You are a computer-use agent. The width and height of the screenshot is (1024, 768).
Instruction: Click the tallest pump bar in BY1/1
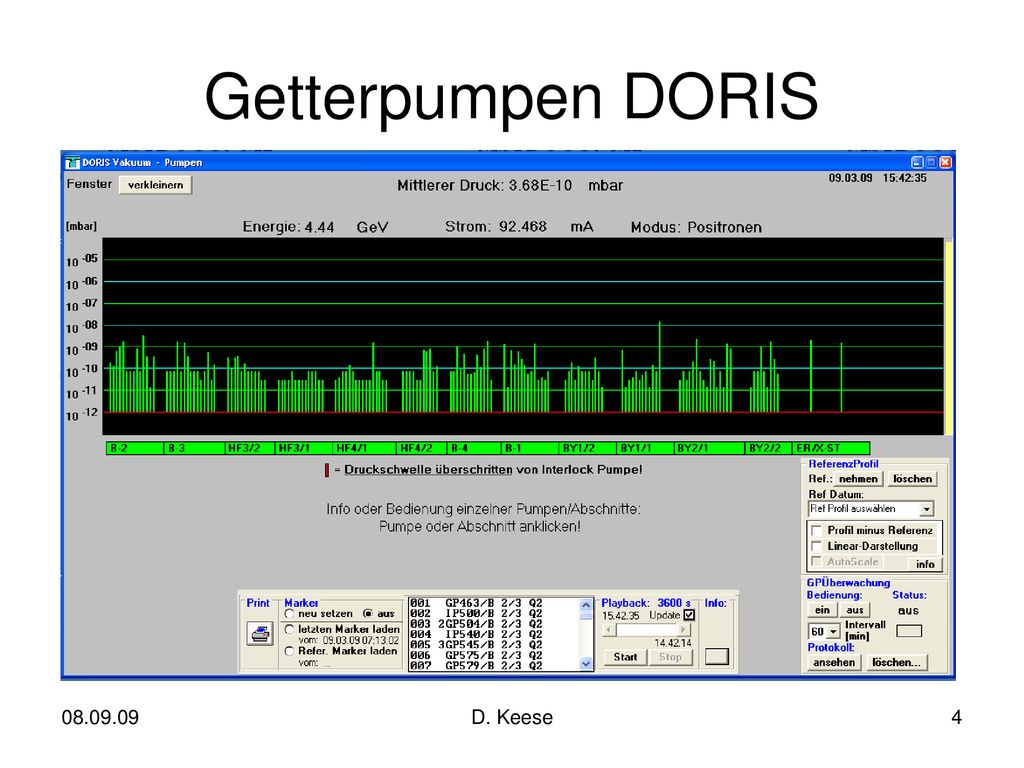pyautogui.click(x=660, y=367)
